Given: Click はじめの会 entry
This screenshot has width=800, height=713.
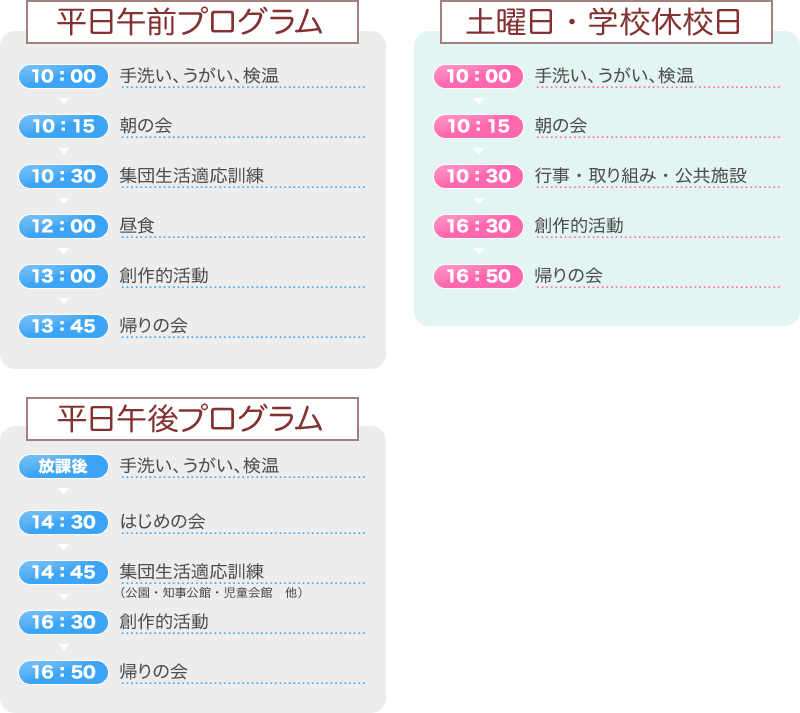Looking at the screenshot, I should [x=163, y=522].
